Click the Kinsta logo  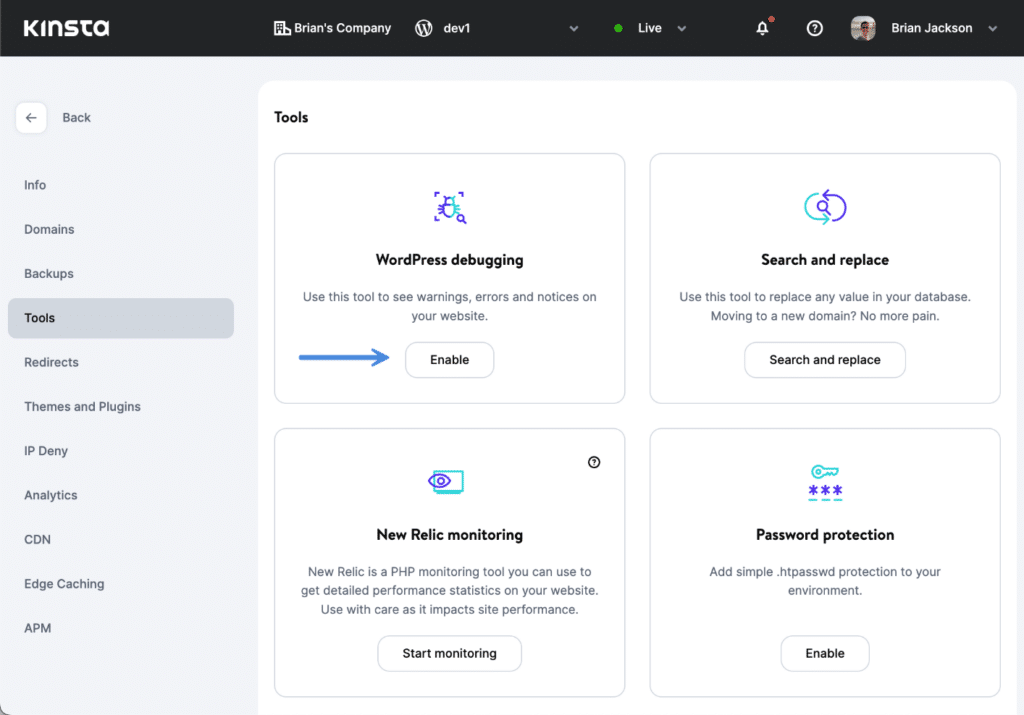click(x=67, y=28)
